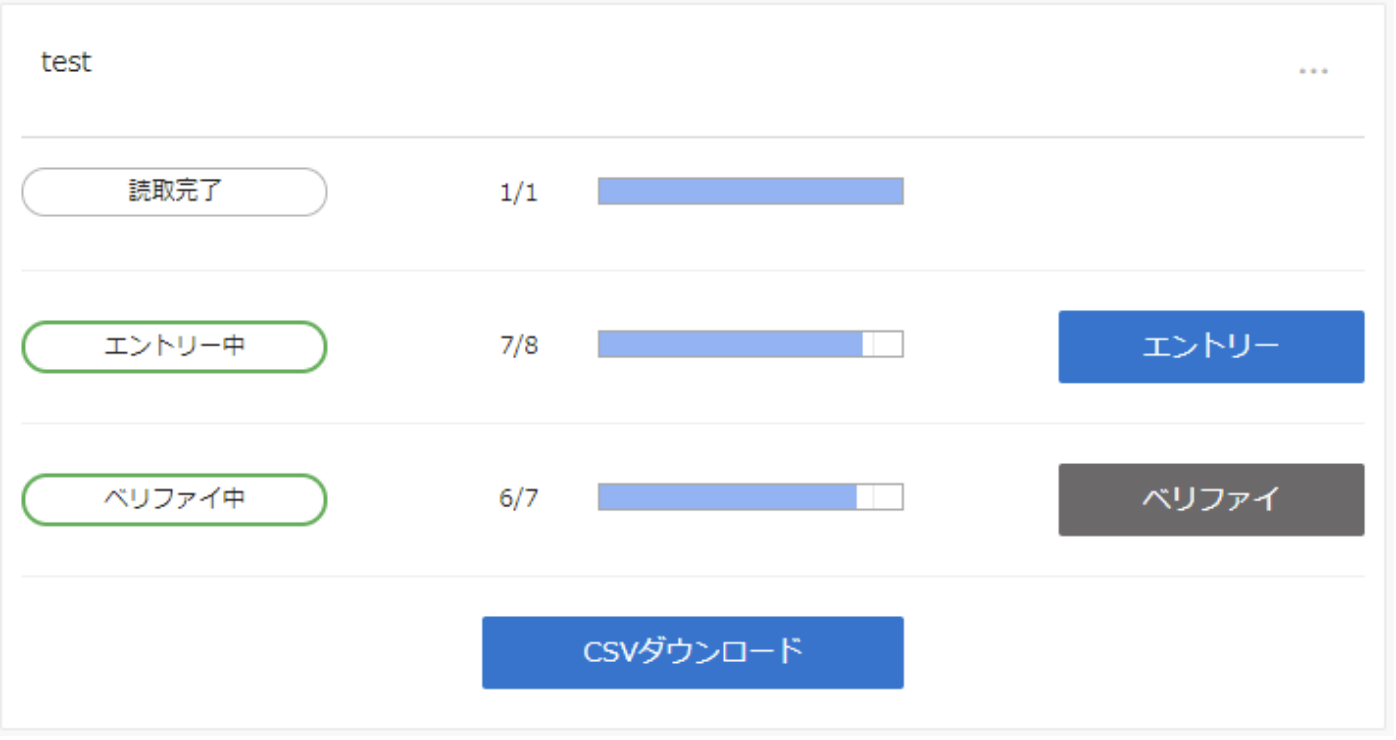Viewport: 1396px width, 740px height.
Task: Click the 6/7 verify count
Action: (519, 499)
